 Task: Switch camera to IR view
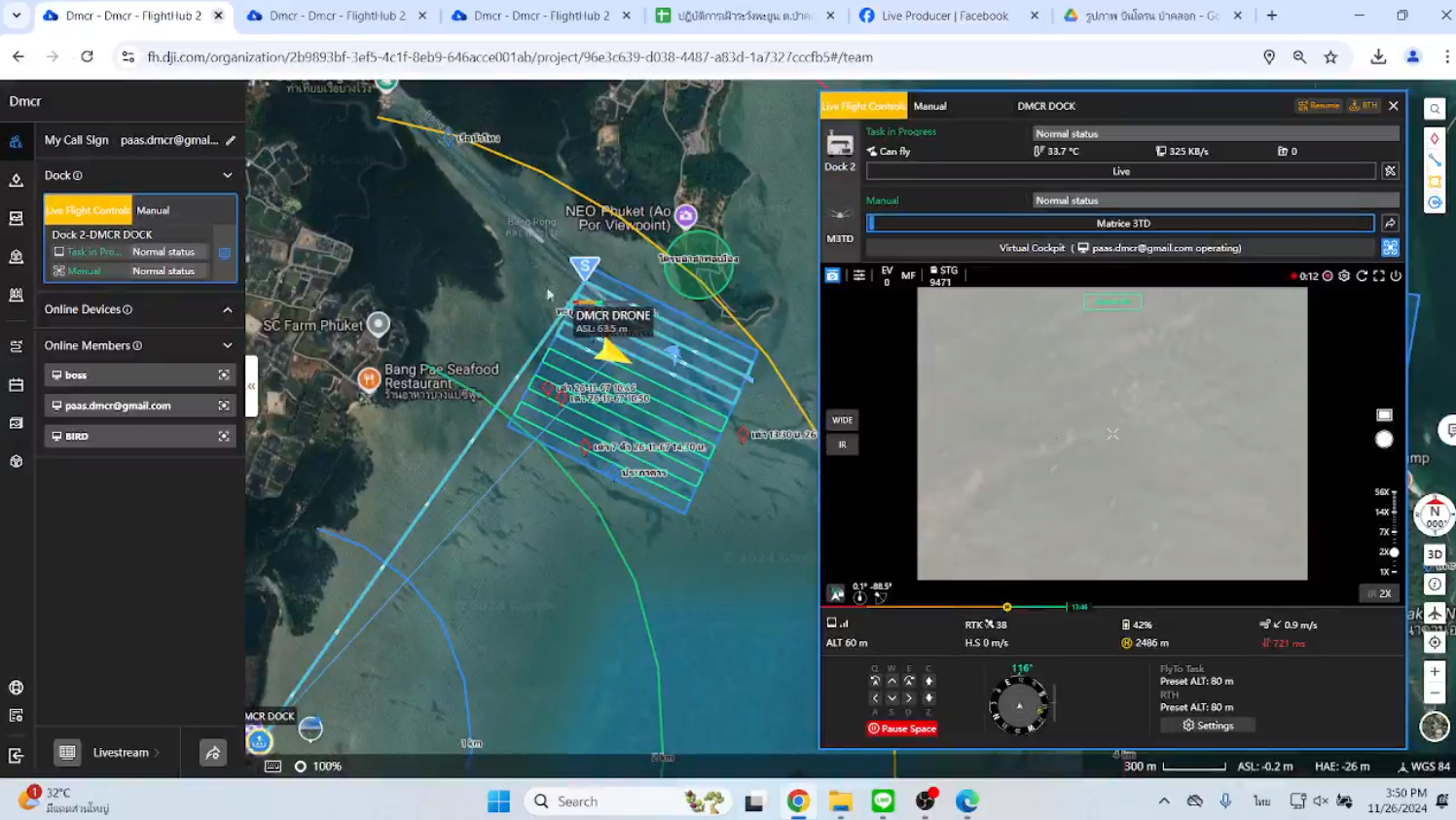tap(842, 445)
